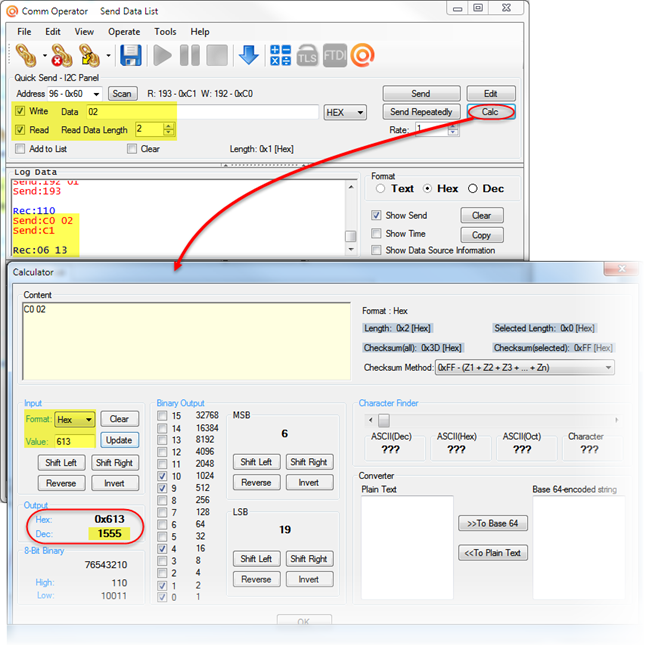Select the Text format radio button
Image resolution: width=646 pixels, height=646 pixels.
381,189
